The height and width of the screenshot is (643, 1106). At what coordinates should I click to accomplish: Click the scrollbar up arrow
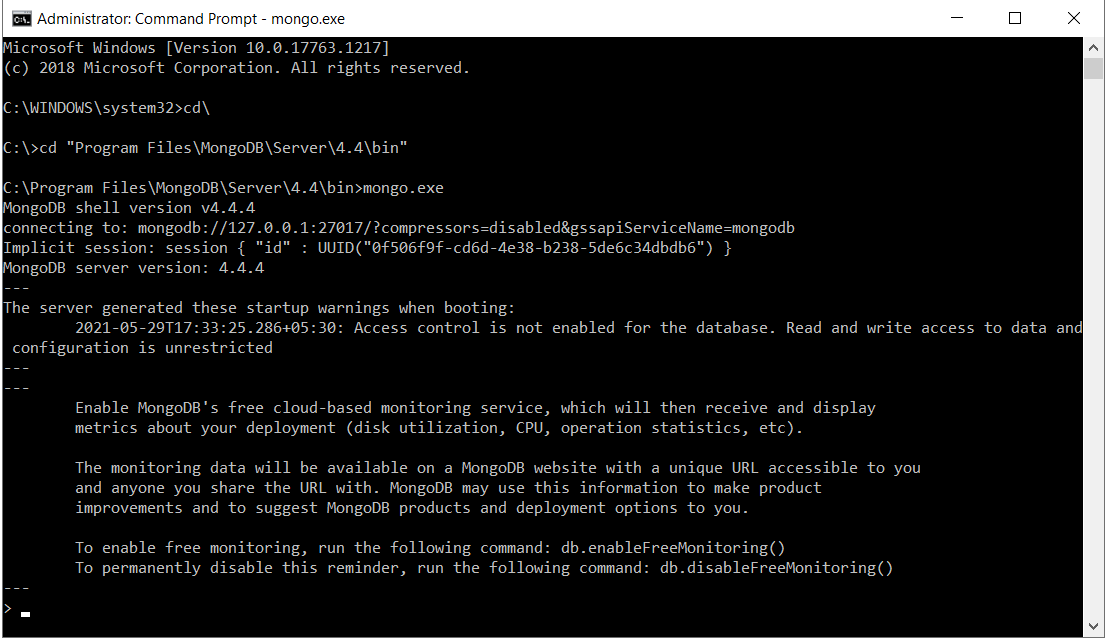pyautogui.click(x=1093, y=48)
